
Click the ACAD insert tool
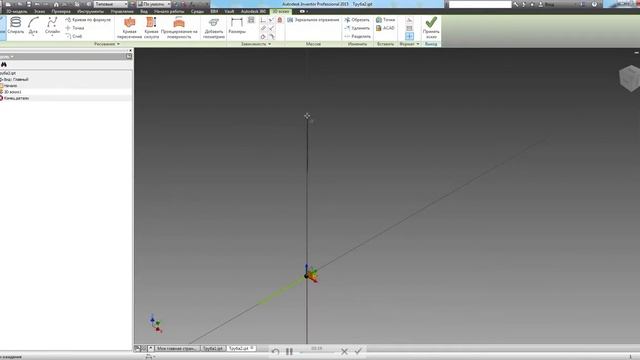click(385, 28)
